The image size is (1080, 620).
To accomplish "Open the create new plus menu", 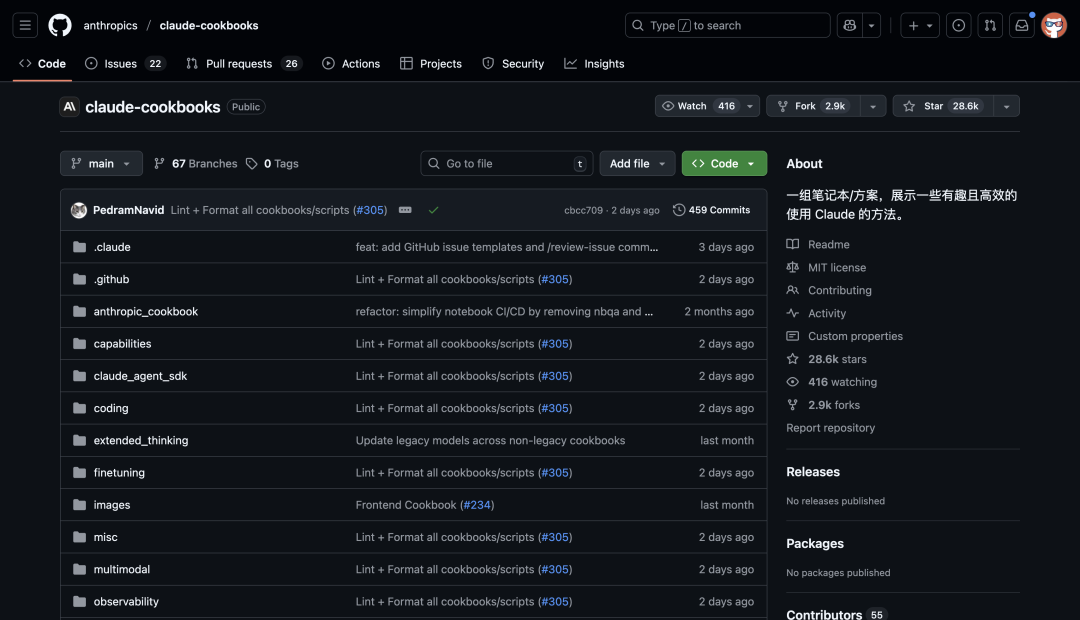I will [x=920, y=25].
